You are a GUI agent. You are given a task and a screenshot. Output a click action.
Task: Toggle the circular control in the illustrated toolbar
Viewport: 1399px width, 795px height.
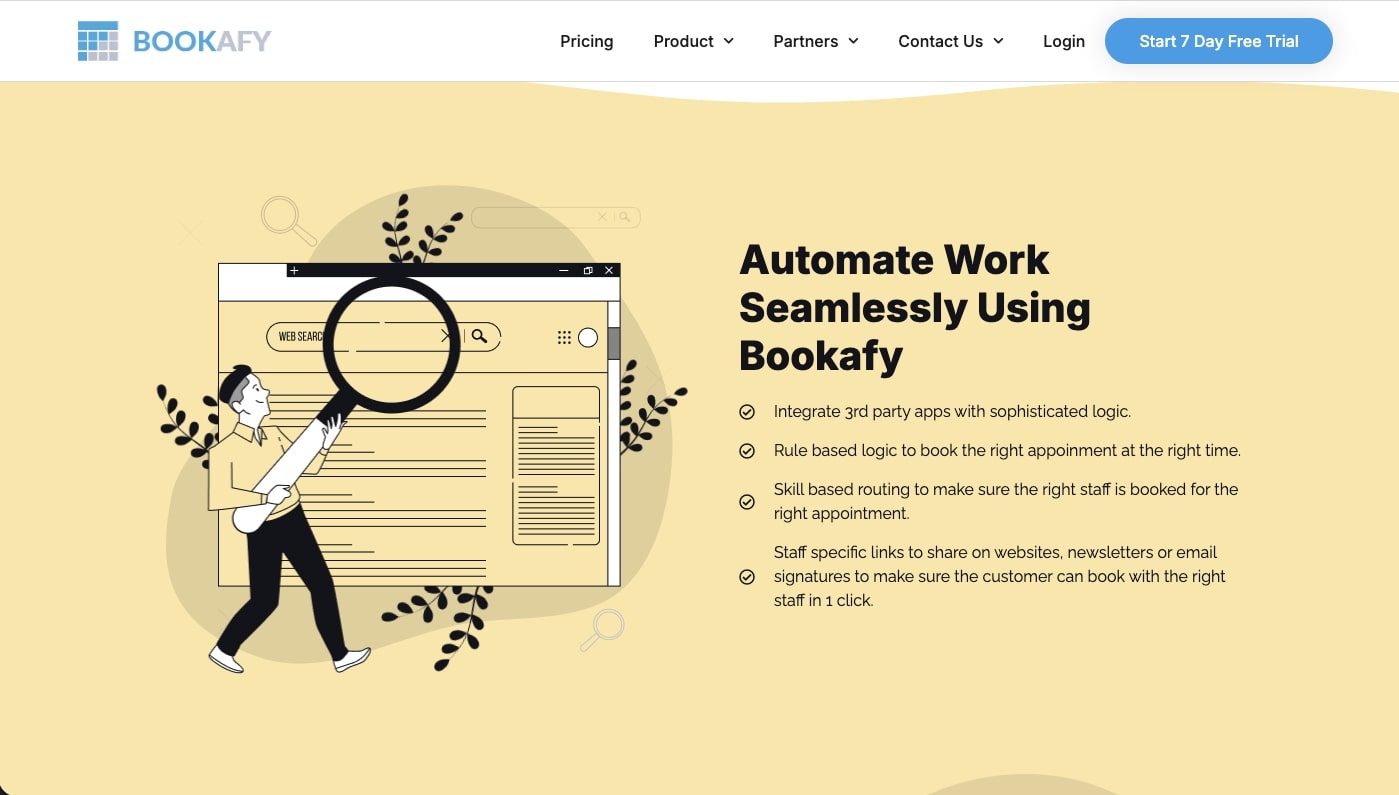click(x=587, y=337)
